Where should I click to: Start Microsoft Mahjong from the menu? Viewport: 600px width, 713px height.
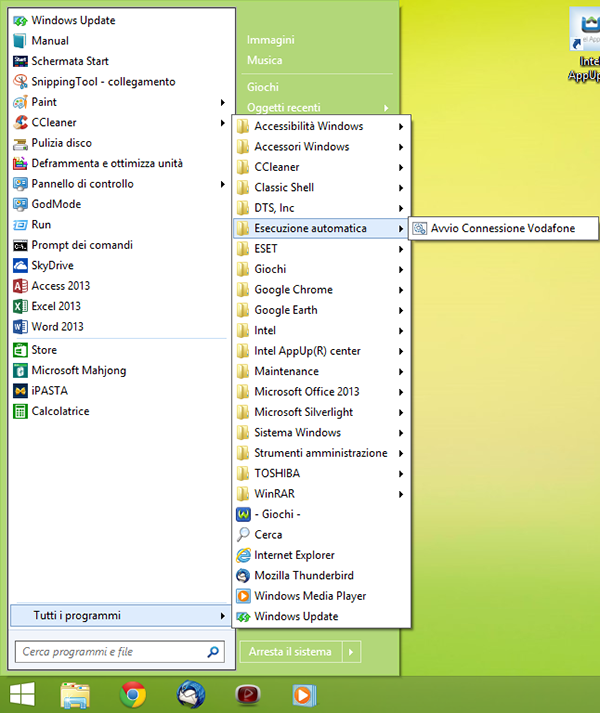click(x=78, y=371)
